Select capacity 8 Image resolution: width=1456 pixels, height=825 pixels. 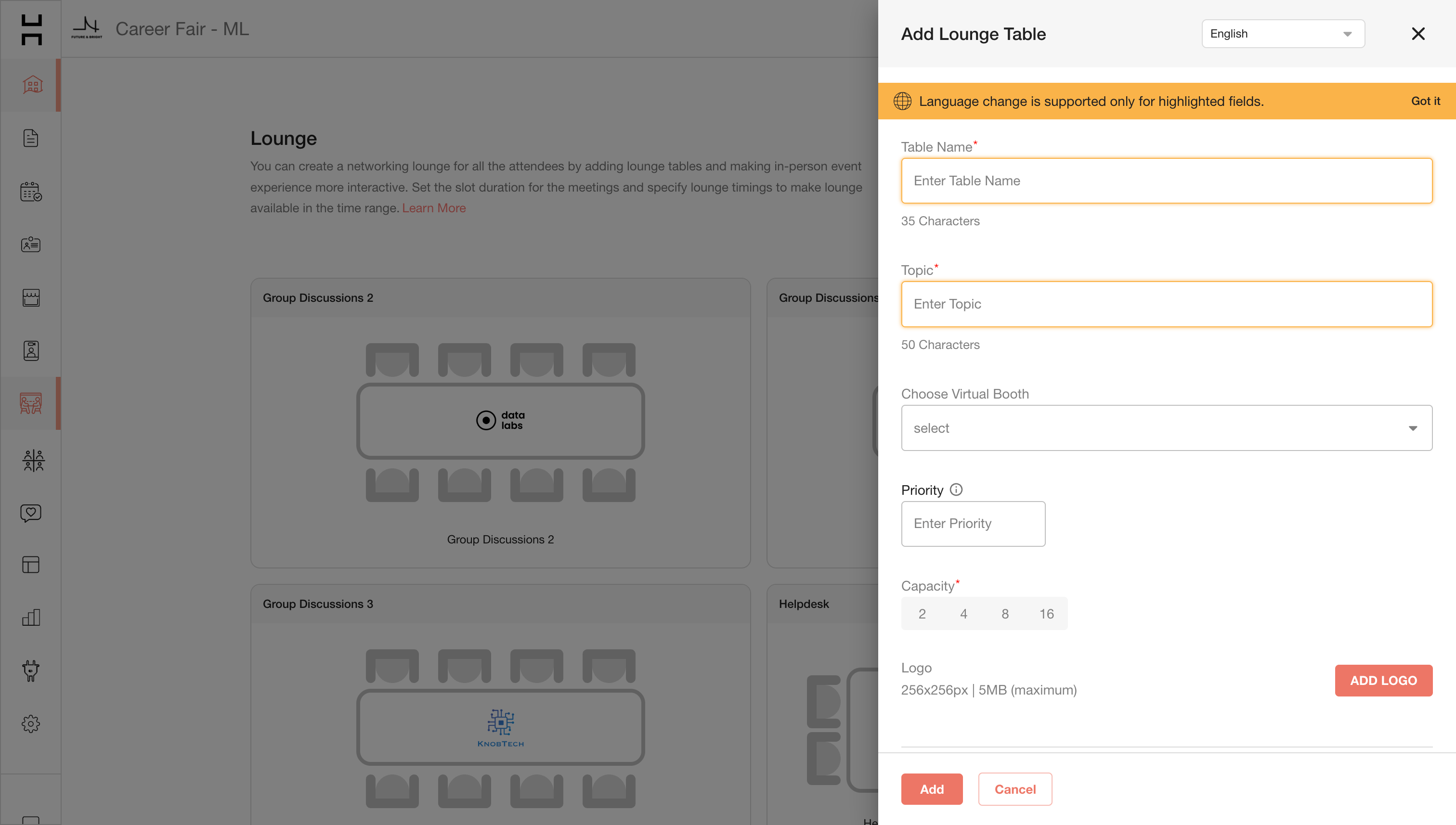(1005, 614)
